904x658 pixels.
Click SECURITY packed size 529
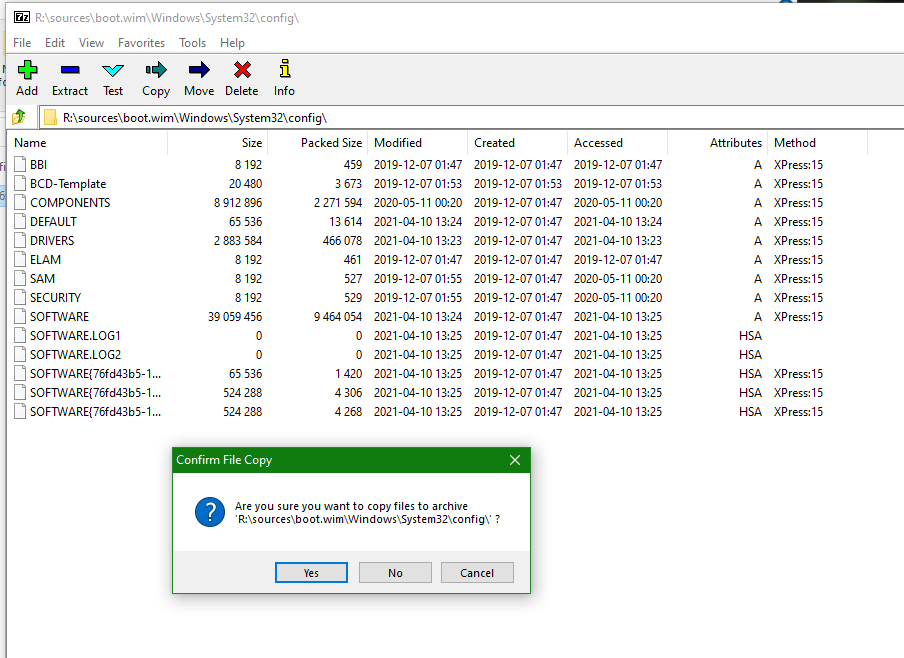pos(353,298)
